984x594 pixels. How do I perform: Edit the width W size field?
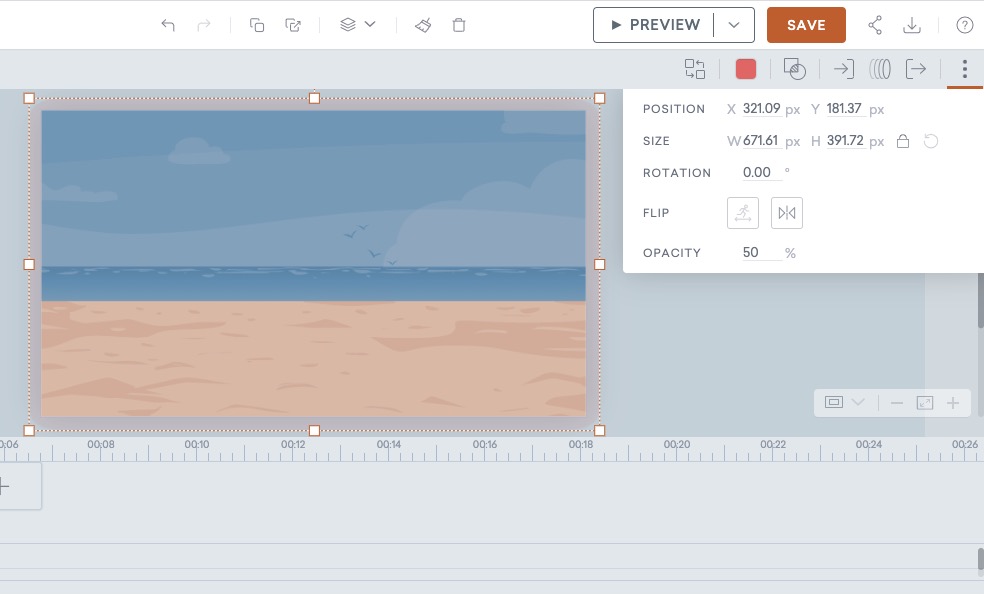(762, 141)
